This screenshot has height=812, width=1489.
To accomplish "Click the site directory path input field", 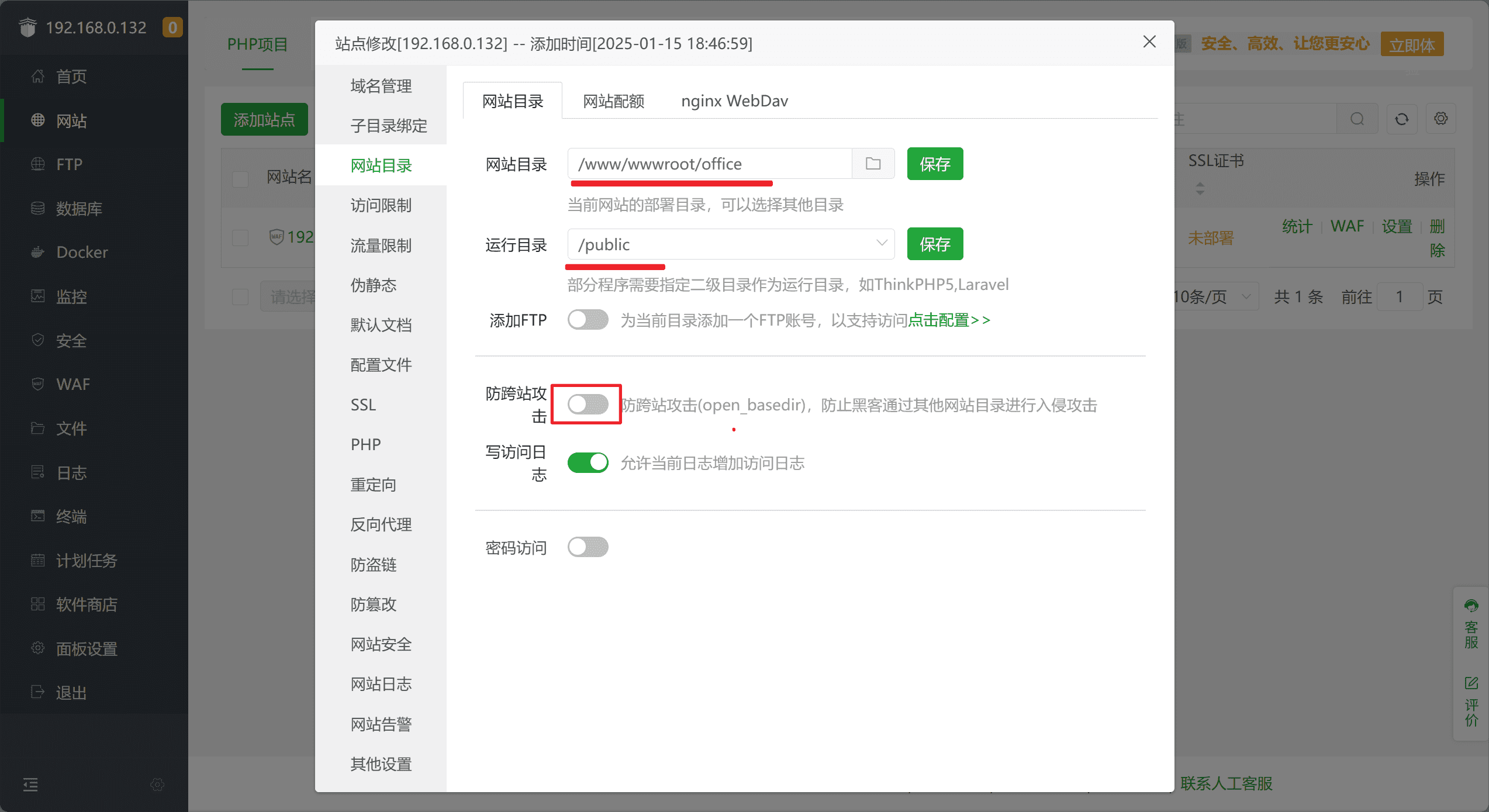I will pos(709,164).
